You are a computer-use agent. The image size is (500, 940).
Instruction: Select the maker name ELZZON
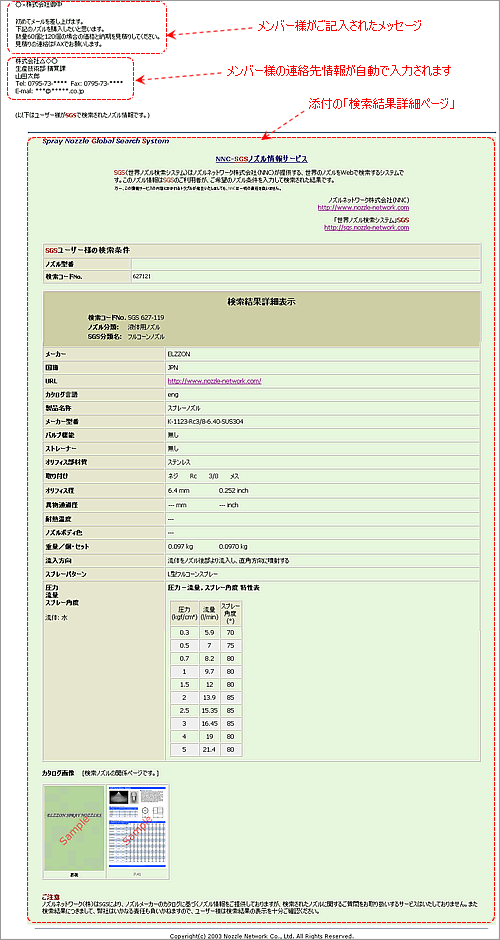(x=179, y=354)
